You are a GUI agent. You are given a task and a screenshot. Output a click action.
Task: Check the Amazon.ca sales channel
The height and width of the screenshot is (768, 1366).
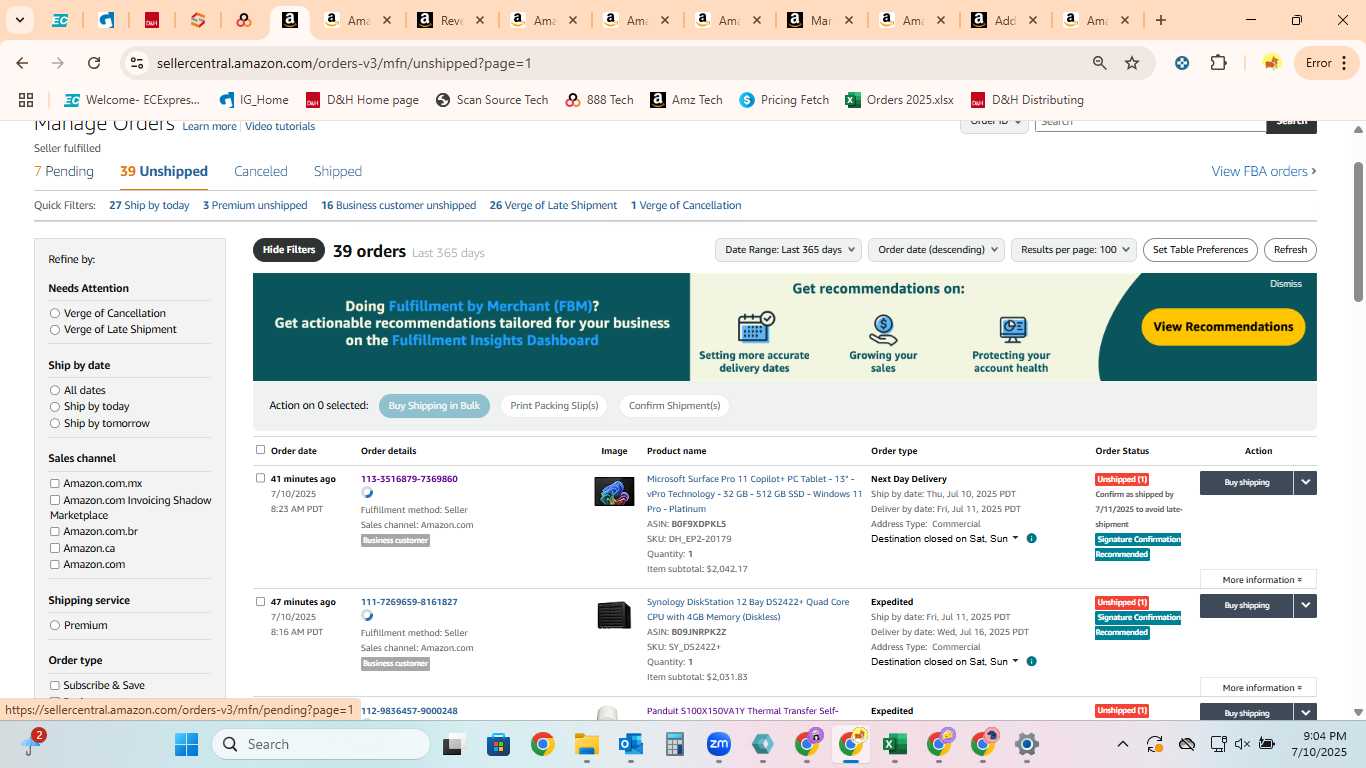pyautogui.click(x=55, y=548)
